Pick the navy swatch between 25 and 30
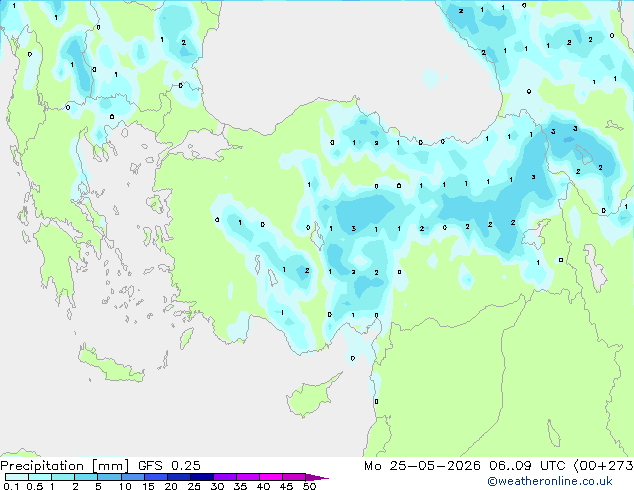Screen dimensions: 634x490 coord(202,477)
